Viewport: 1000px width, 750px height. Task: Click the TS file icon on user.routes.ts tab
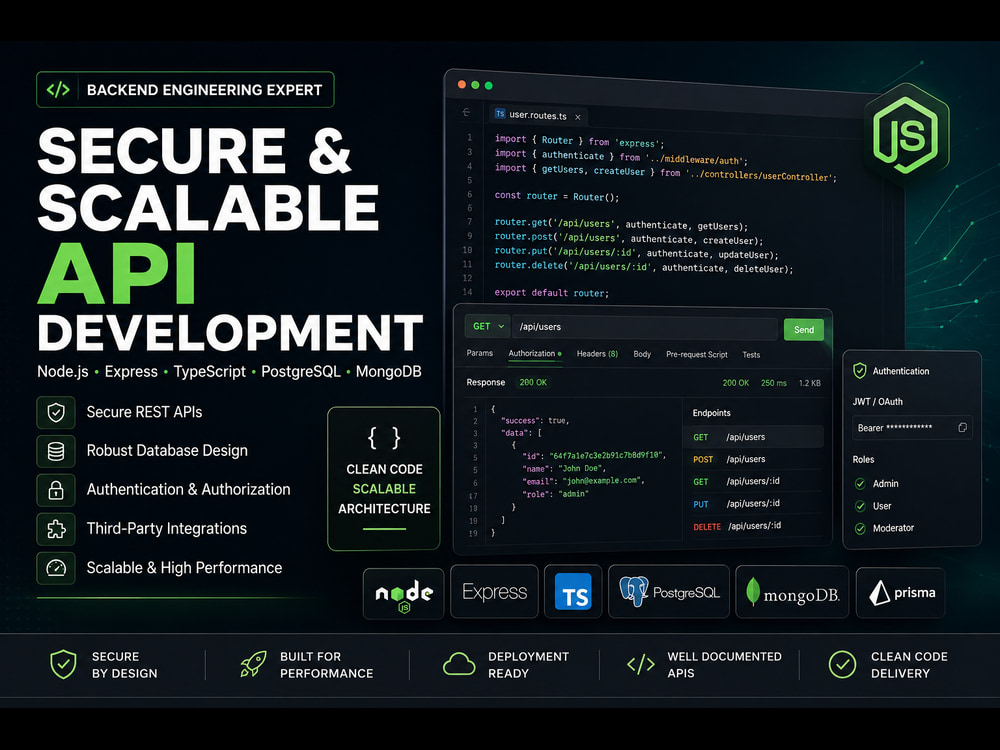pos(500,114)
